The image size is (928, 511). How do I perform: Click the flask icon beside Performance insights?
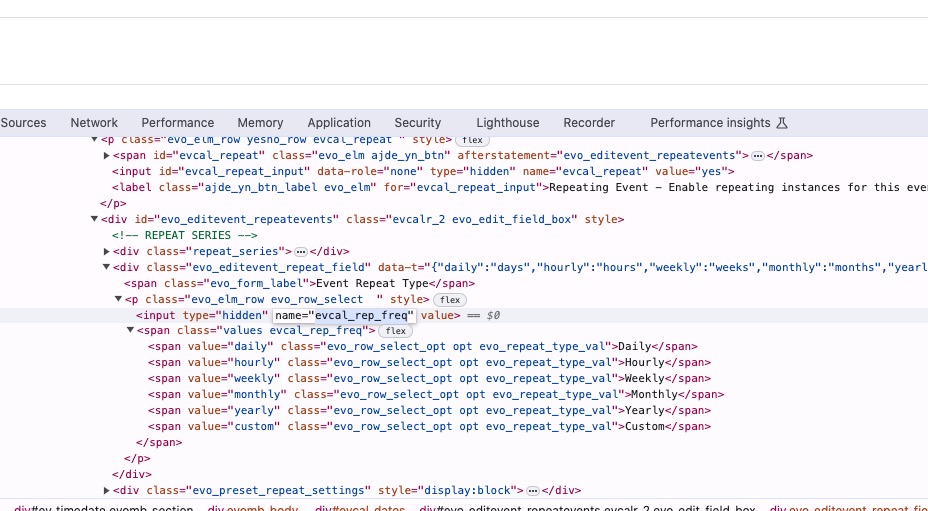click(782, 123)
